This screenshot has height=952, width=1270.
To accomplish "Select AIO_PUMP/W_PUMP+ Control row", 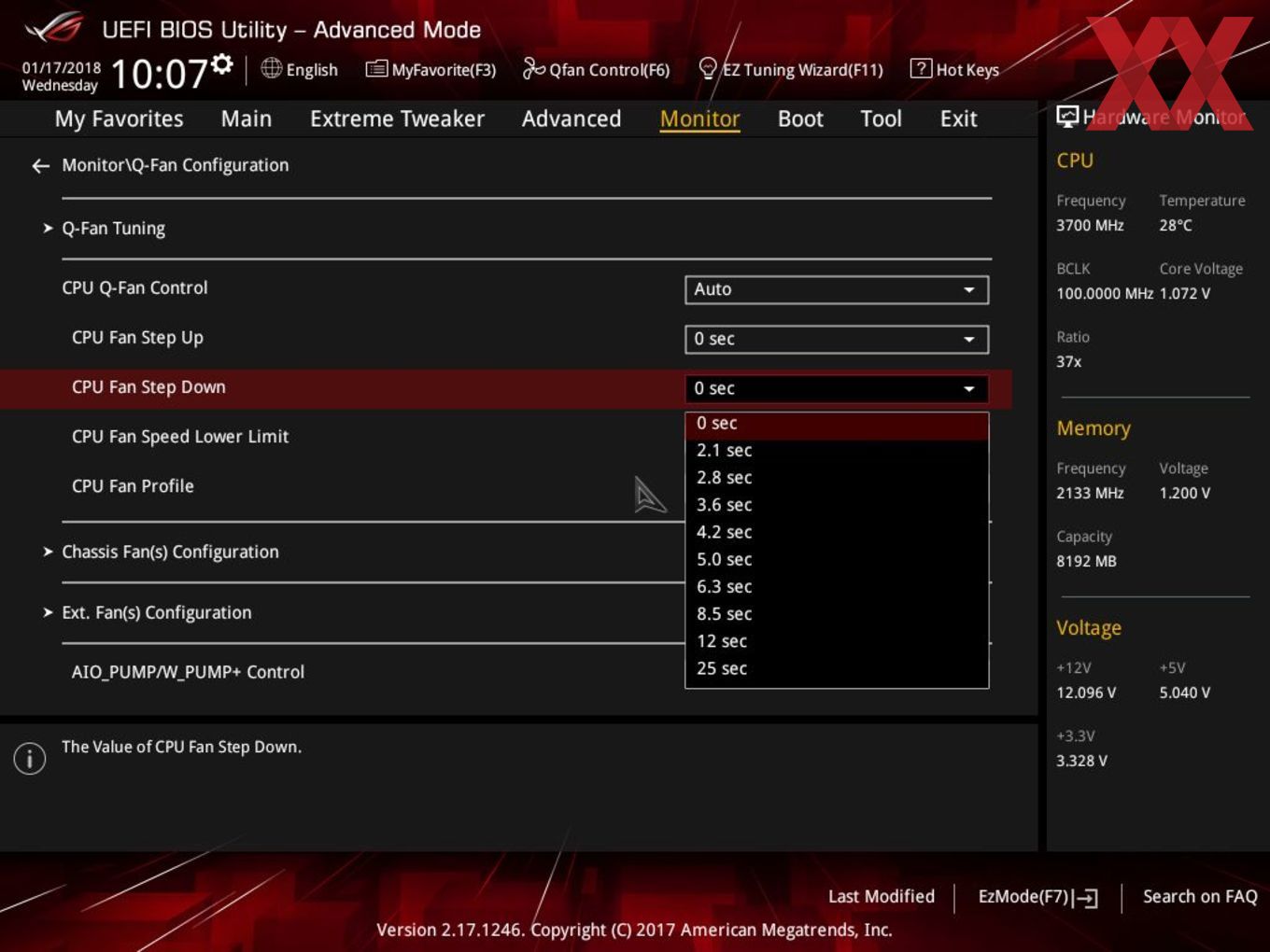I will click(188, 672).
